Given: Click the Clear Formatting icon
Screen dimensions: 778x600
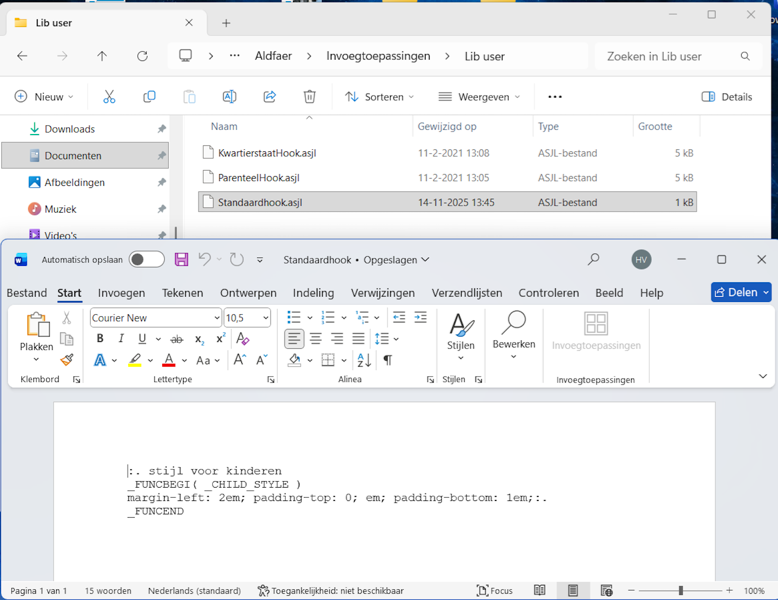Looking at the screenshot, I should (x=242, y=339).
